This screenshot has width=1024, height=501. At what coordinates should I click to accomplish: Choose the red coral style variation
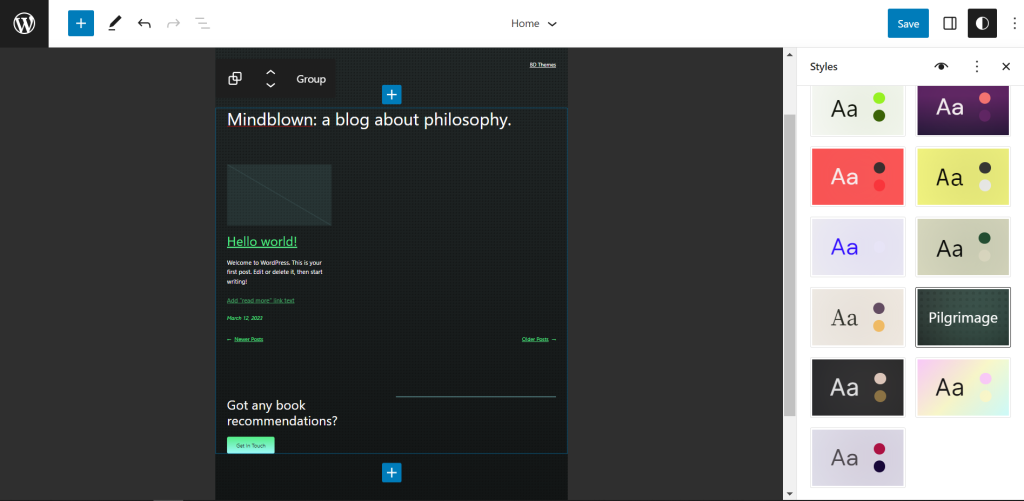click(x=857, y=176)
